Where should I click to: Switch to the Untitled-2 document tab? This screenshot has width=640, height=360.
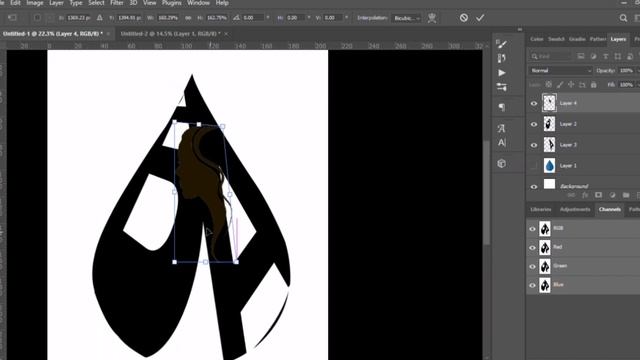click(x=170, y=33)
